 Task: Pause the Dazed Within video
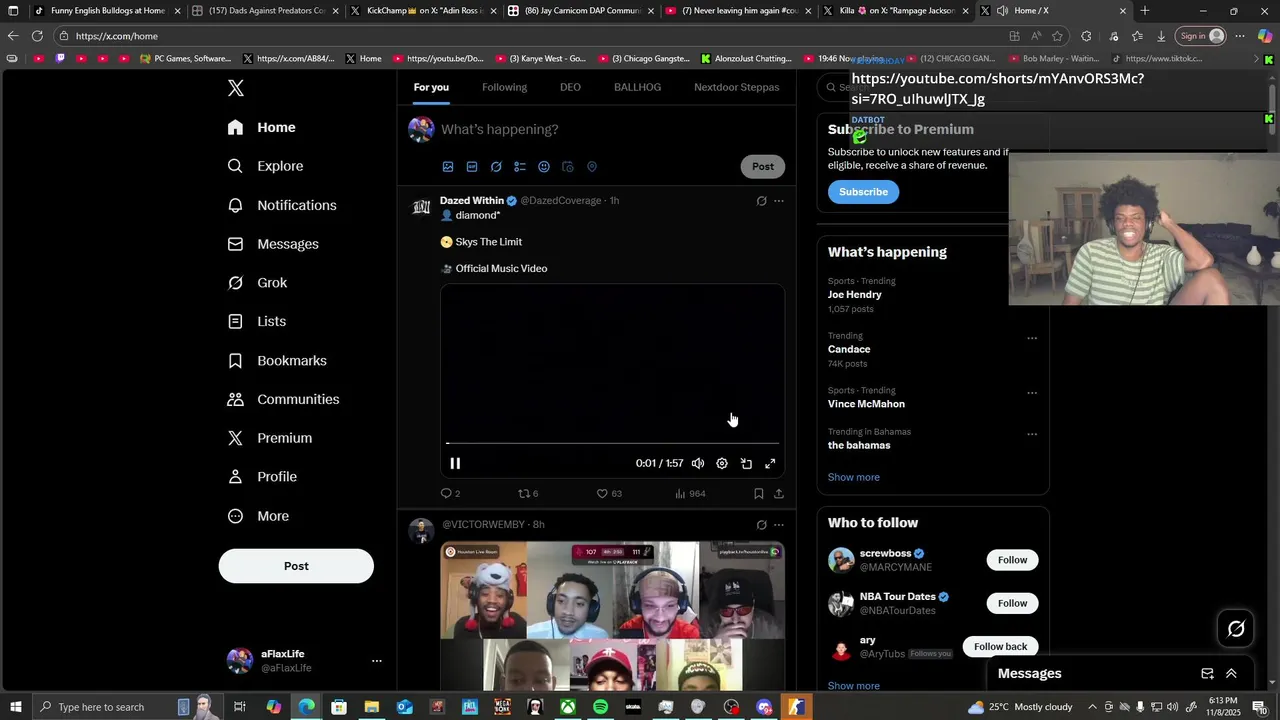(x=455, y=463)
